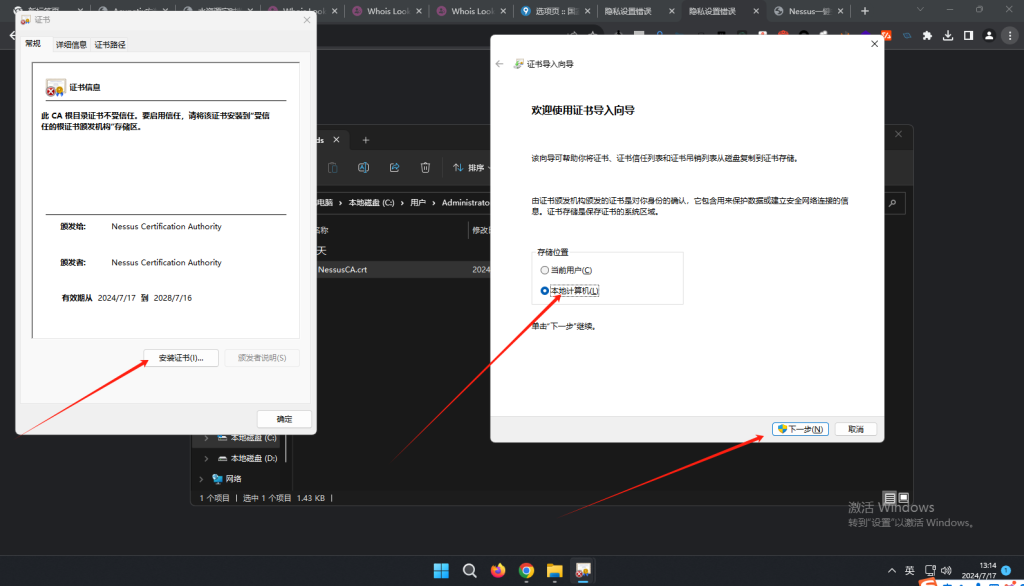Click the rename icon in File Explorer toolbar
1024x586 pixels.
coord(364,168)
